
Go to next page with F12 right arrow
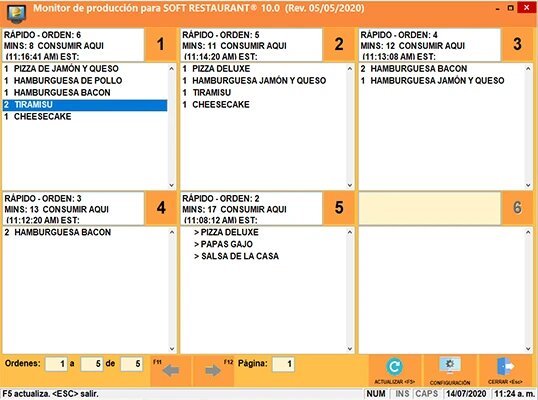point(213,370)
